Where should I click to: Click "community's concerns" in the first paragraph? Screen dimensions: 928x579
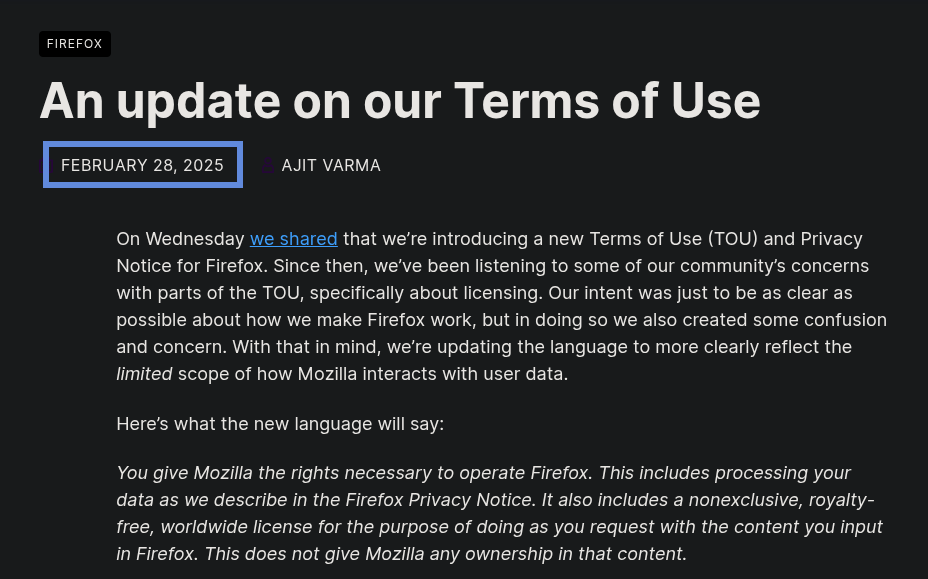coord(780,266)
